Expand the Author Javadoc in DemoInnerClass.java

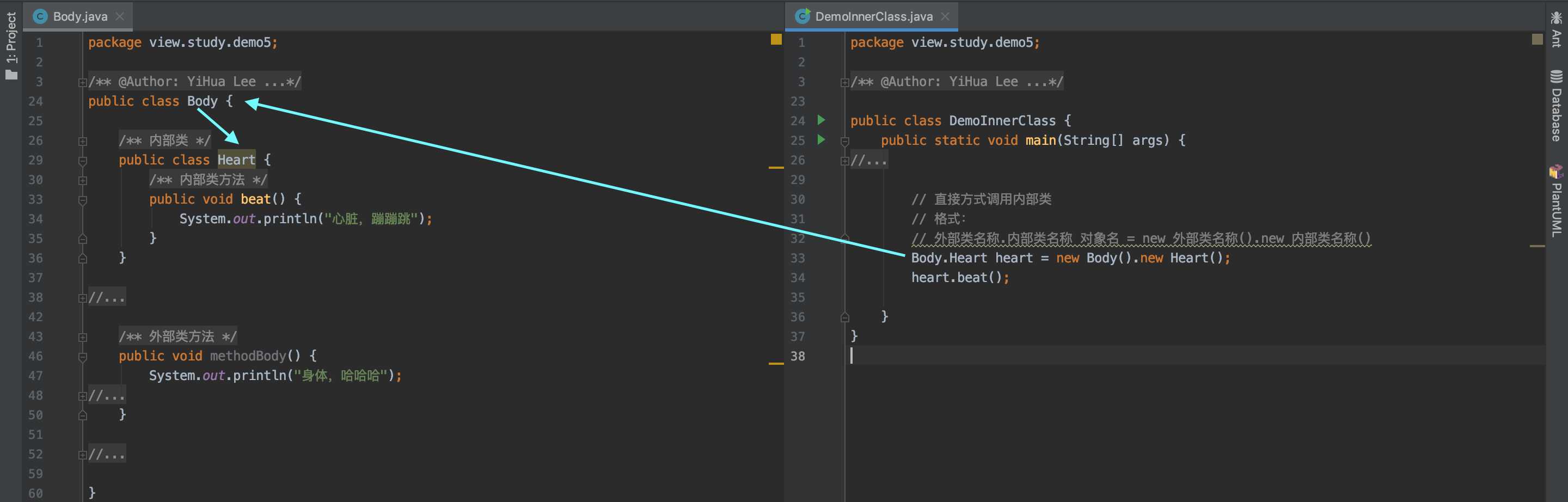coord(844,82)
